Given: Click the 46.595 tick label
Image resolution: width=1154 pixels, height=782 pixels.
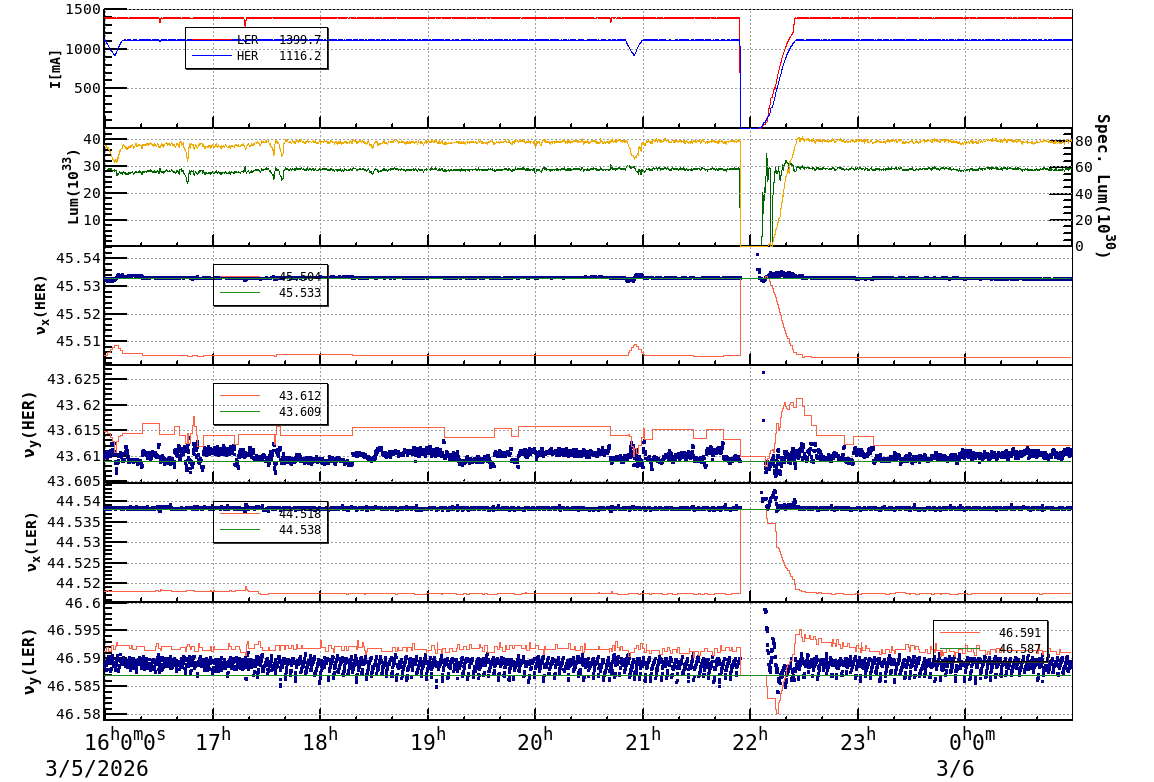Looking at the screenshot, I should pos(74,630).
